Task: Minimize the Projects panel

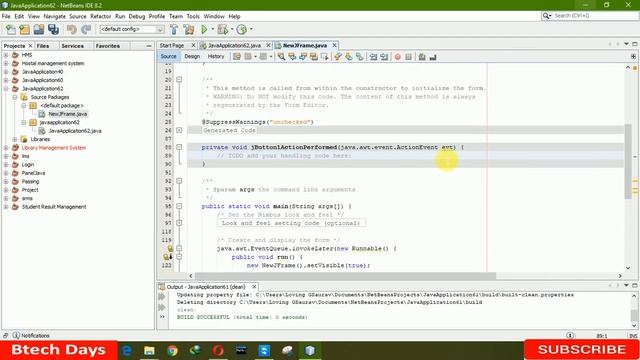Action: pyautogui.click(x=149, y=46)
